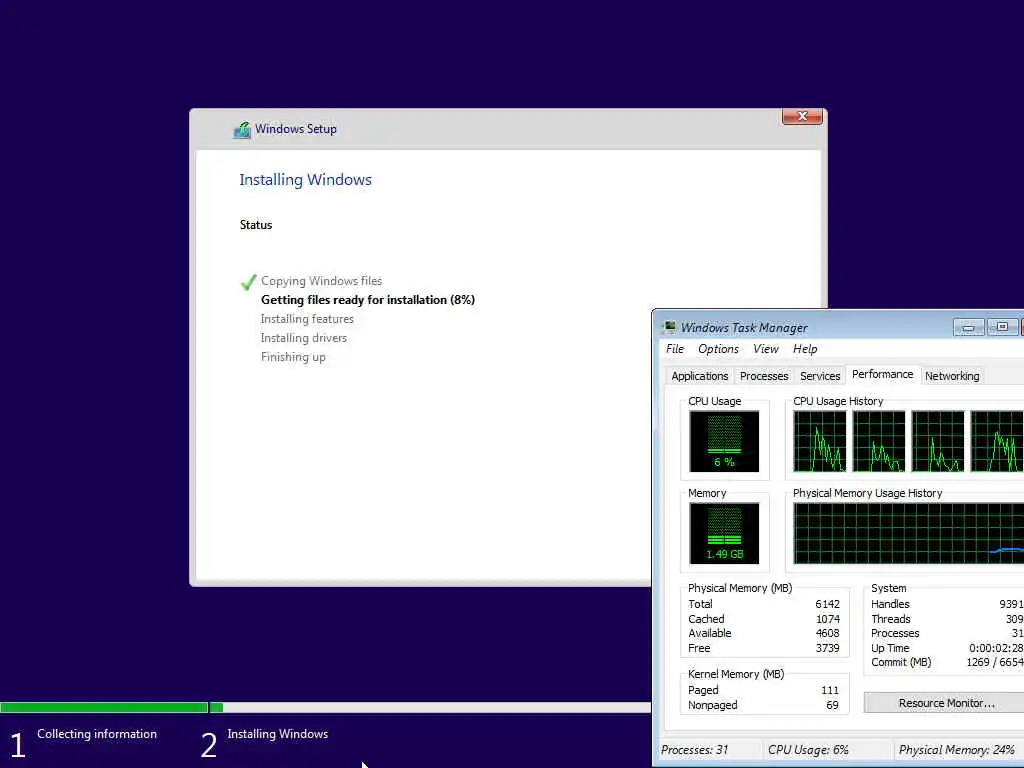Image resolution: width=1024 pixels, height=768 pixels.
Task: Click the 'Copying Windows files' status line
Action: click(x=321, y=281)
